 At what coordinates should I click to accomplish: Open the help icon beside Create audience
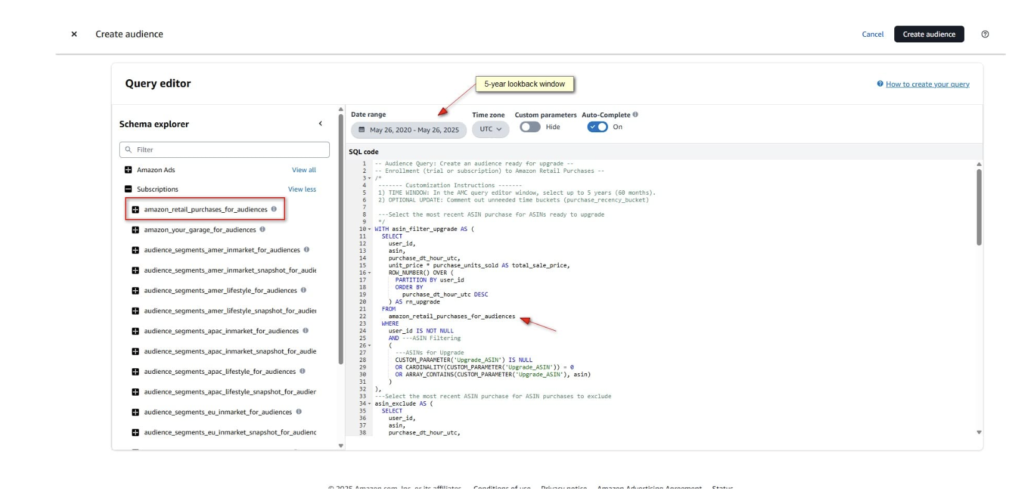(x=985, y=34)
